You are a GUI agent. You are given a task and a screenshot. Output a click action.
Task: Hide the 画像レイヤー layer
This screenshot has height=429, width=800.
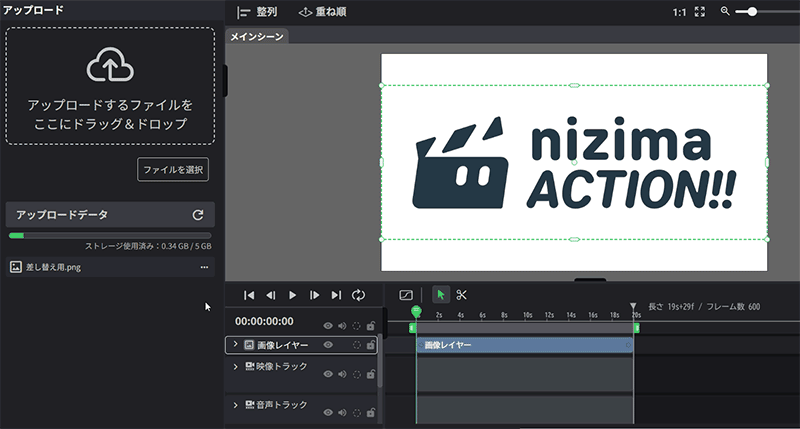point(328,345)
